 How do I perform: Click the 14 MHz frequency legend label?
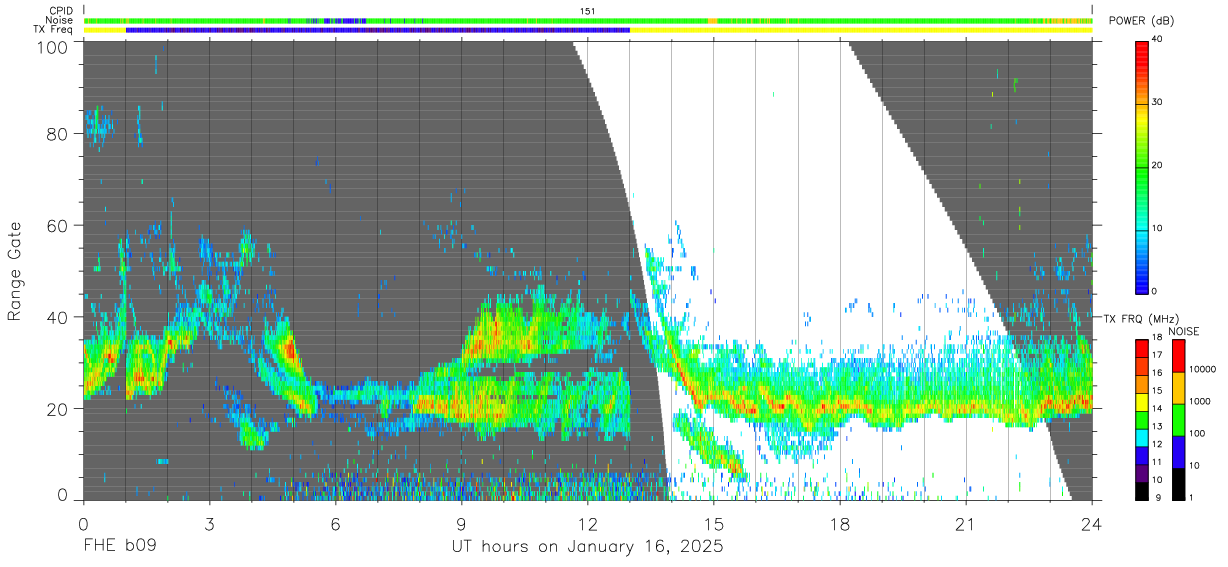(x=1156, y=408)
